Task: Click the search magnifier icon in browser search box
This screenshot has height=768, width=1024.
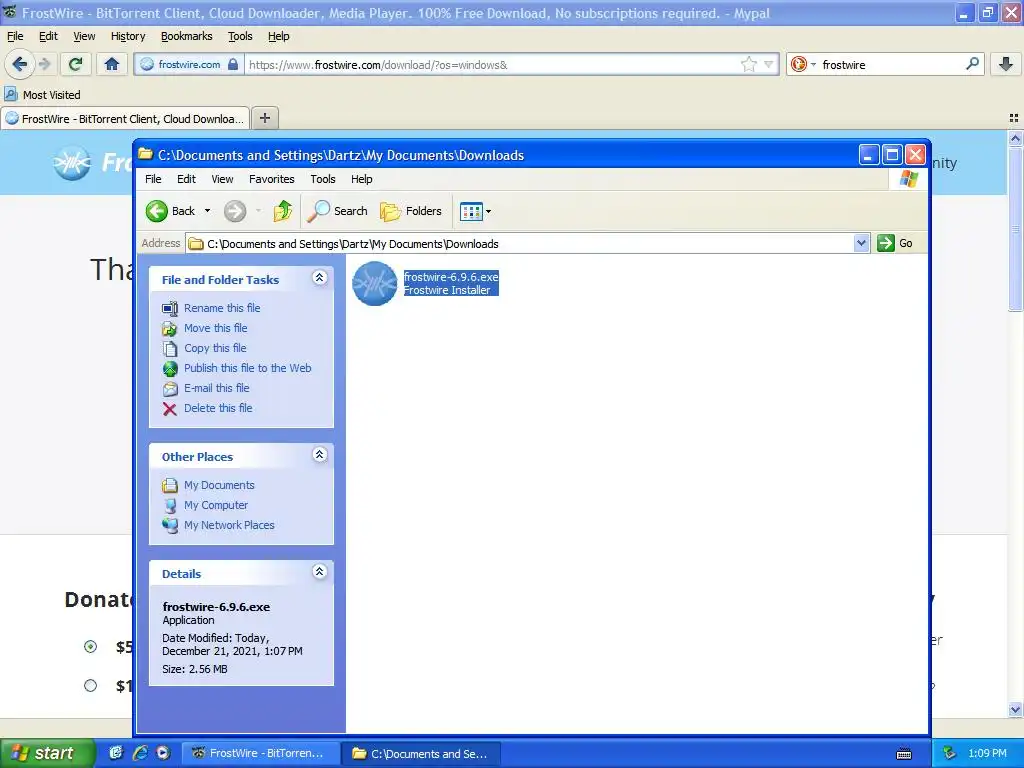Action: click(972, 63)
